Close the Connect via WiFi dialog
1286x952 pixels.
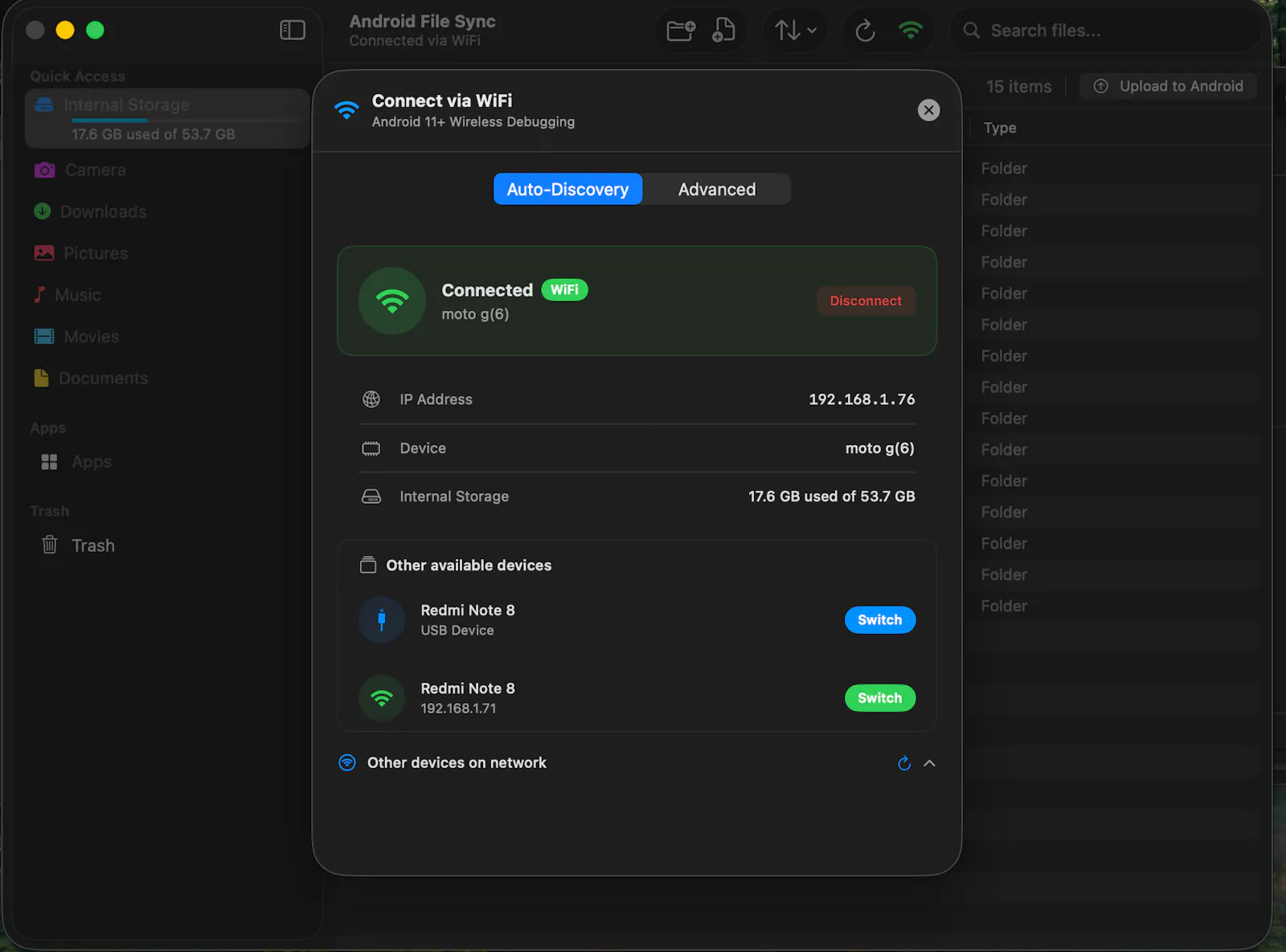[928, 110]
